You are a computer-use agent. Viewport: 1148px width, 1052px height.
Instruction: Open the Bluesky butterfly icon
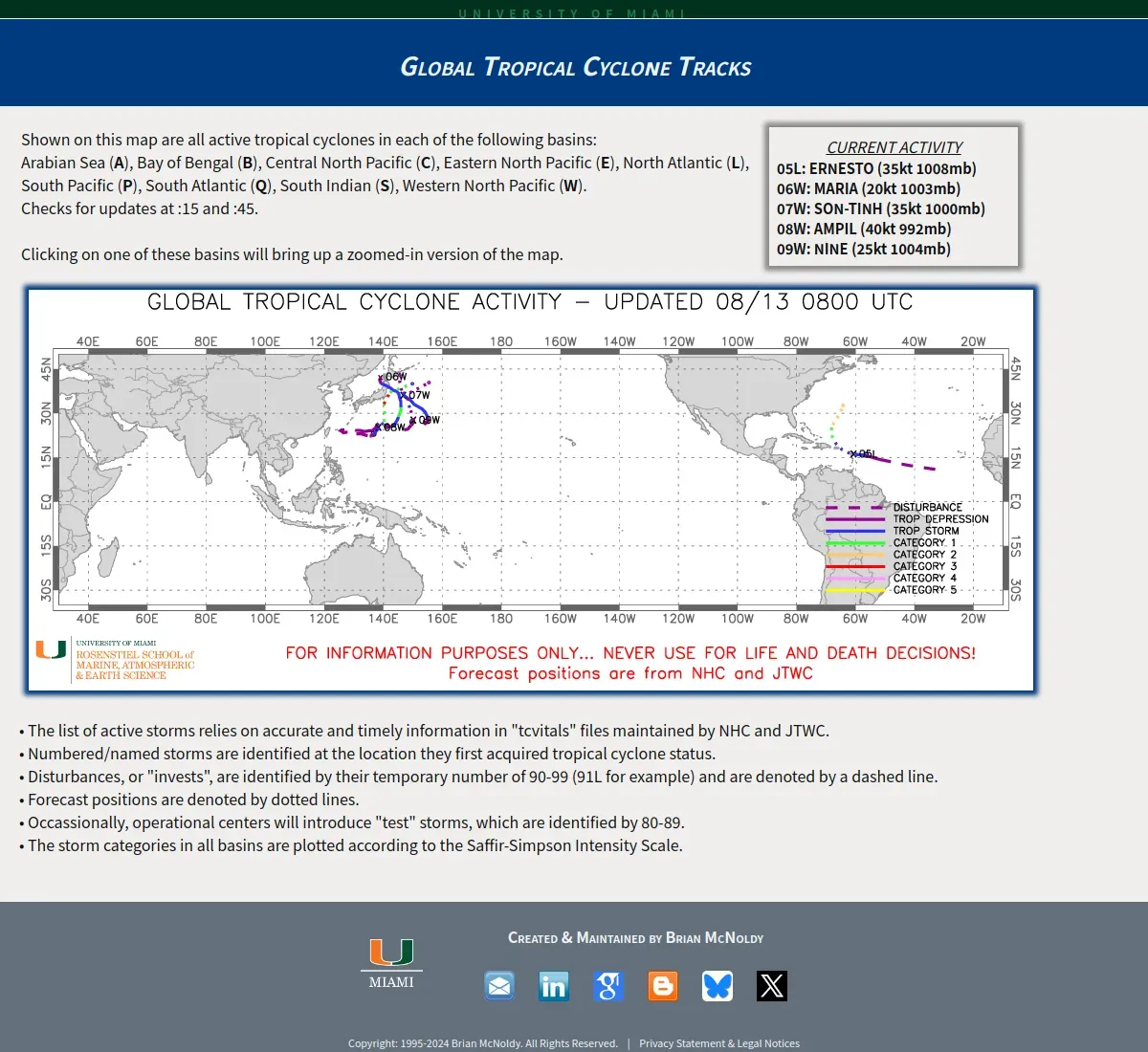click(x=717, y=985)
